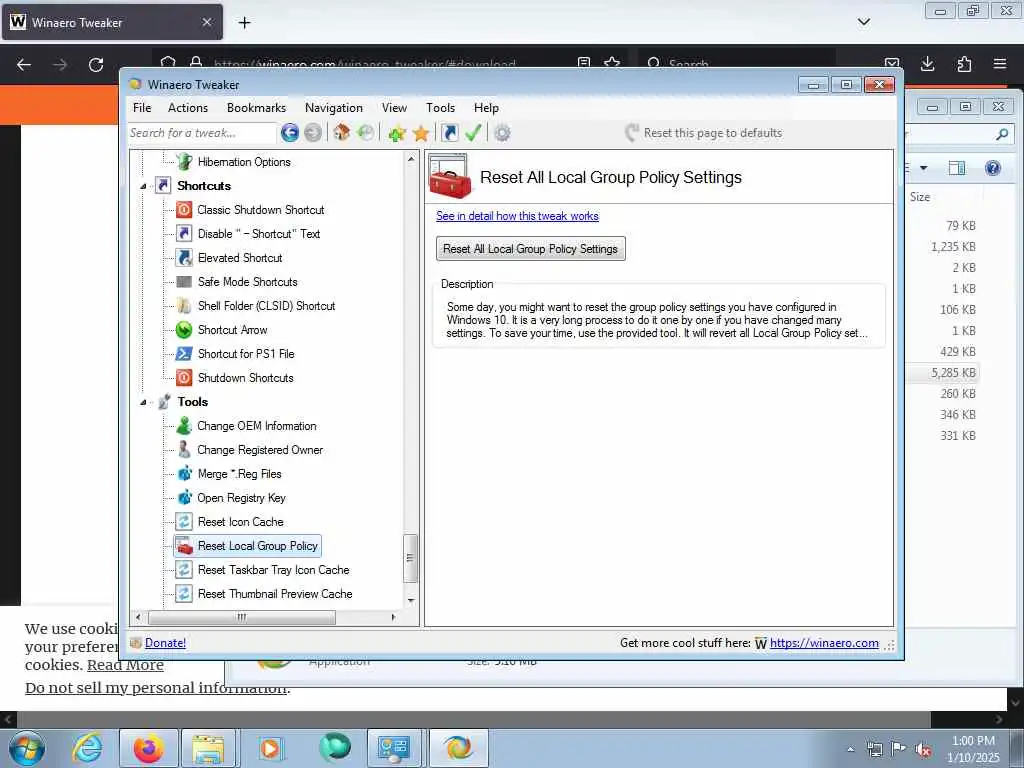Select Merge *.Reg Files icon
Image resolution: width=1024 pixels, height=768 pixels.
coord(184,473)
